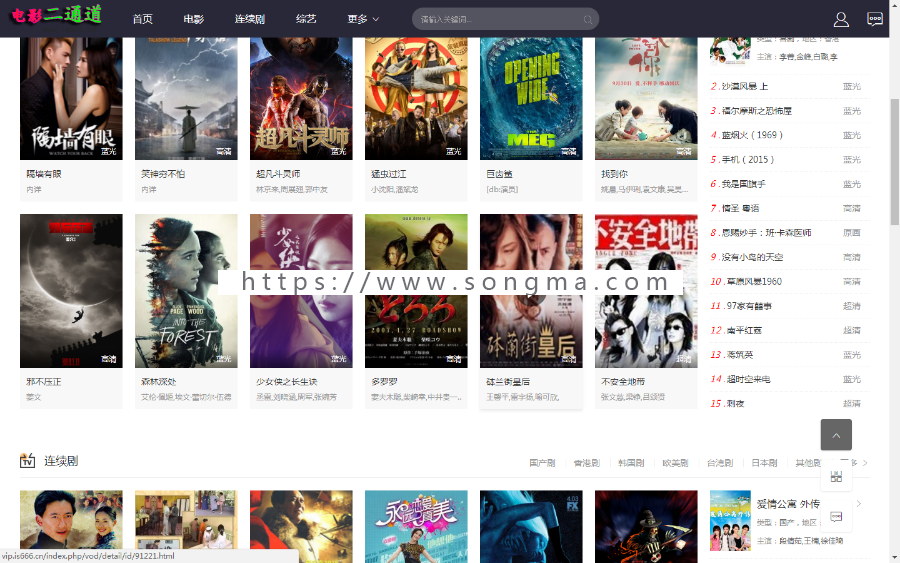Click the 爱情公寓 外传 title text
The image size is (900, 563).
(x=788, y=504)
